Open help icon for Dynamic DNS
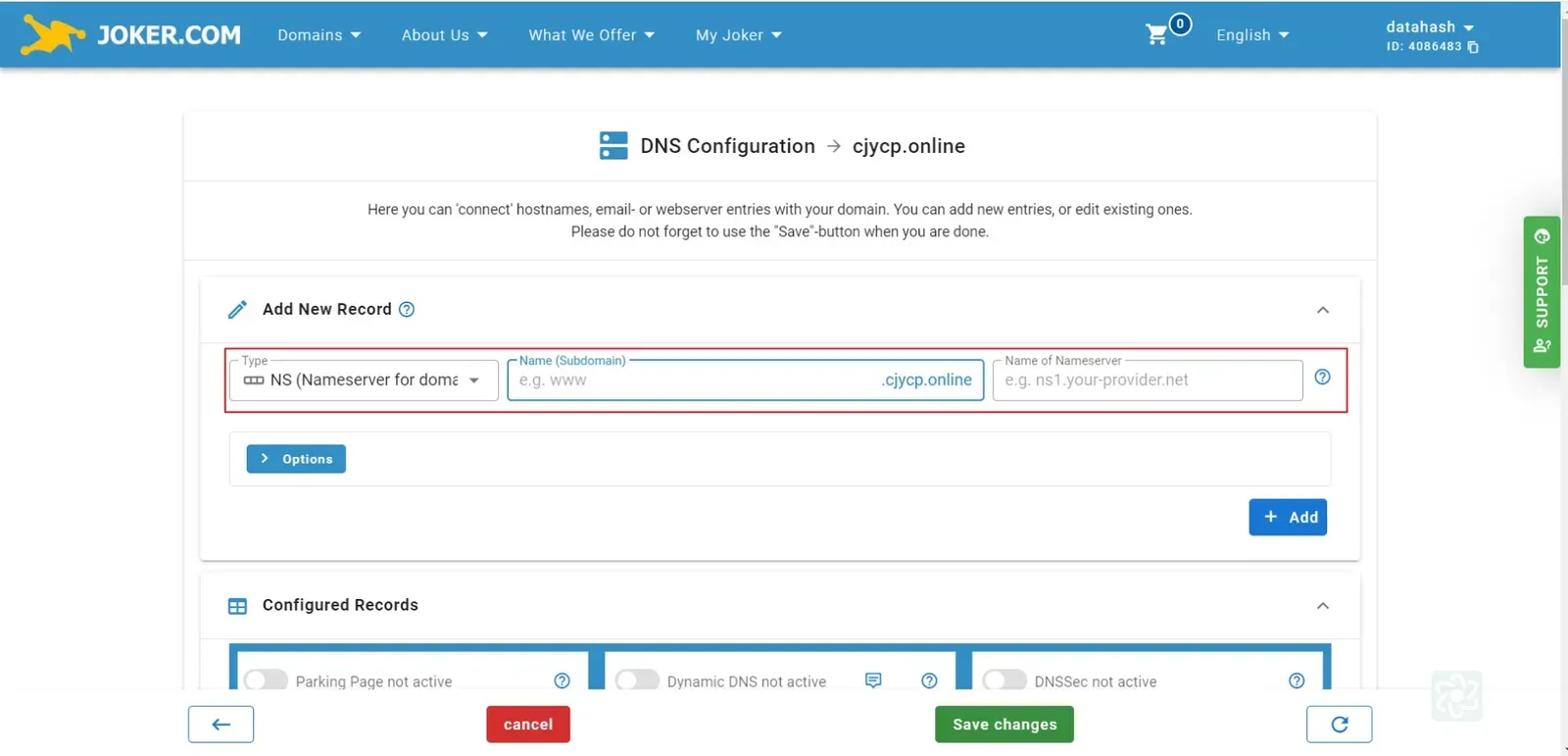 (x=929, y=680)
